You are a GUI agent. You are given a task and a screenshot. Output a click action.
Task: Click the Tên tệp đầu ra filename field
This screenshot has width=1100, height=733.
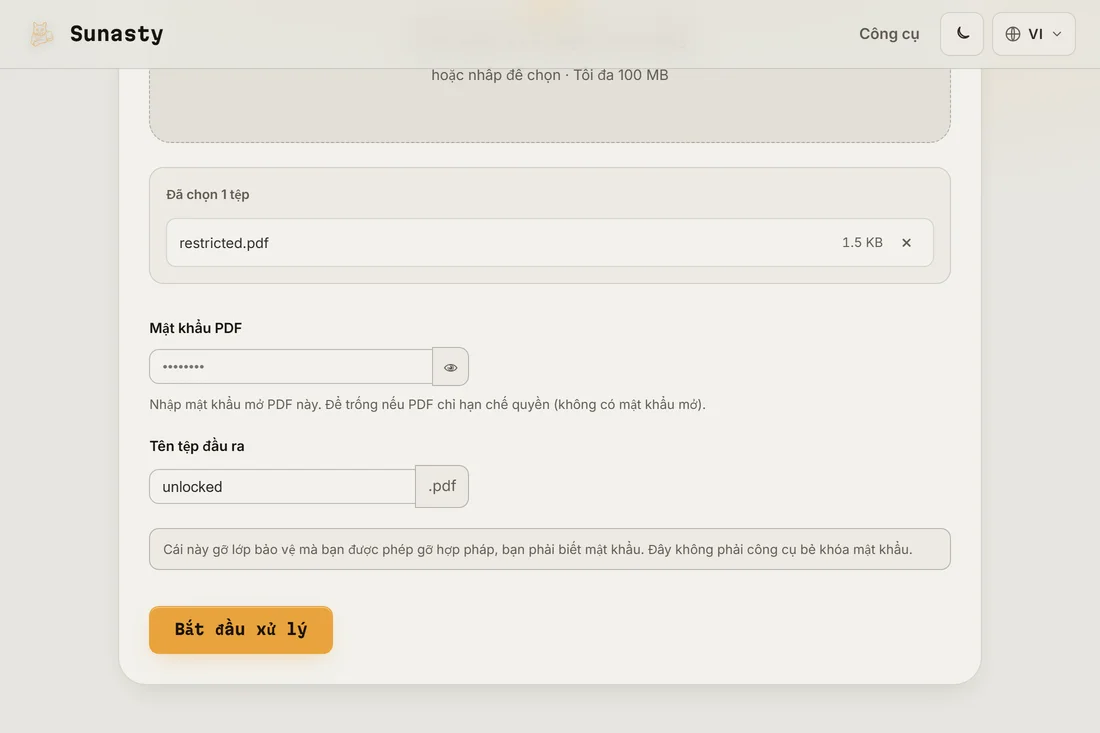283,486
